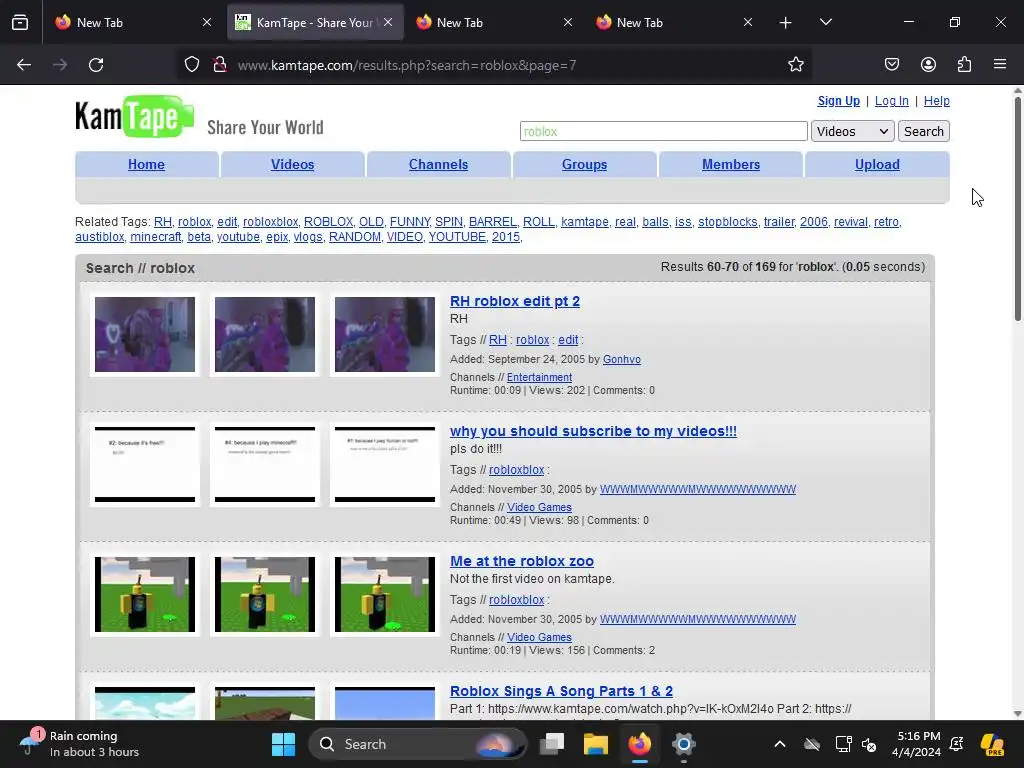Open the Settings gear on taskbar
The image size is (1024, 768).
pyautogui.click(x=683, y=744)
